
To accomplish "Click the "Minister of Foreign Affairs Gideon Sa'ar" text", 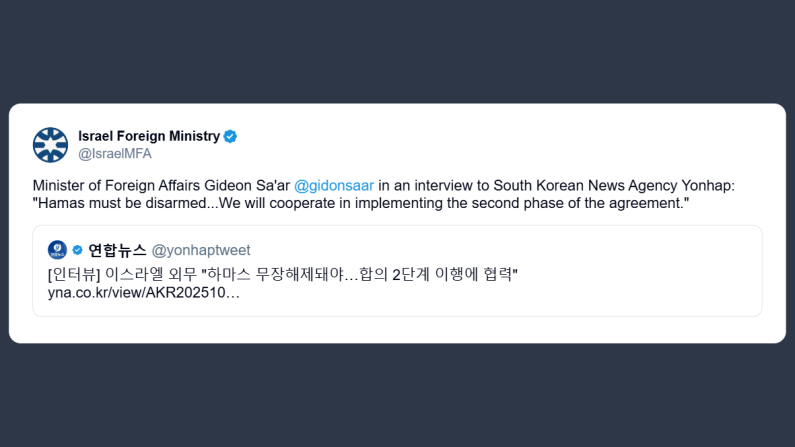I will (x=161, y=187).
